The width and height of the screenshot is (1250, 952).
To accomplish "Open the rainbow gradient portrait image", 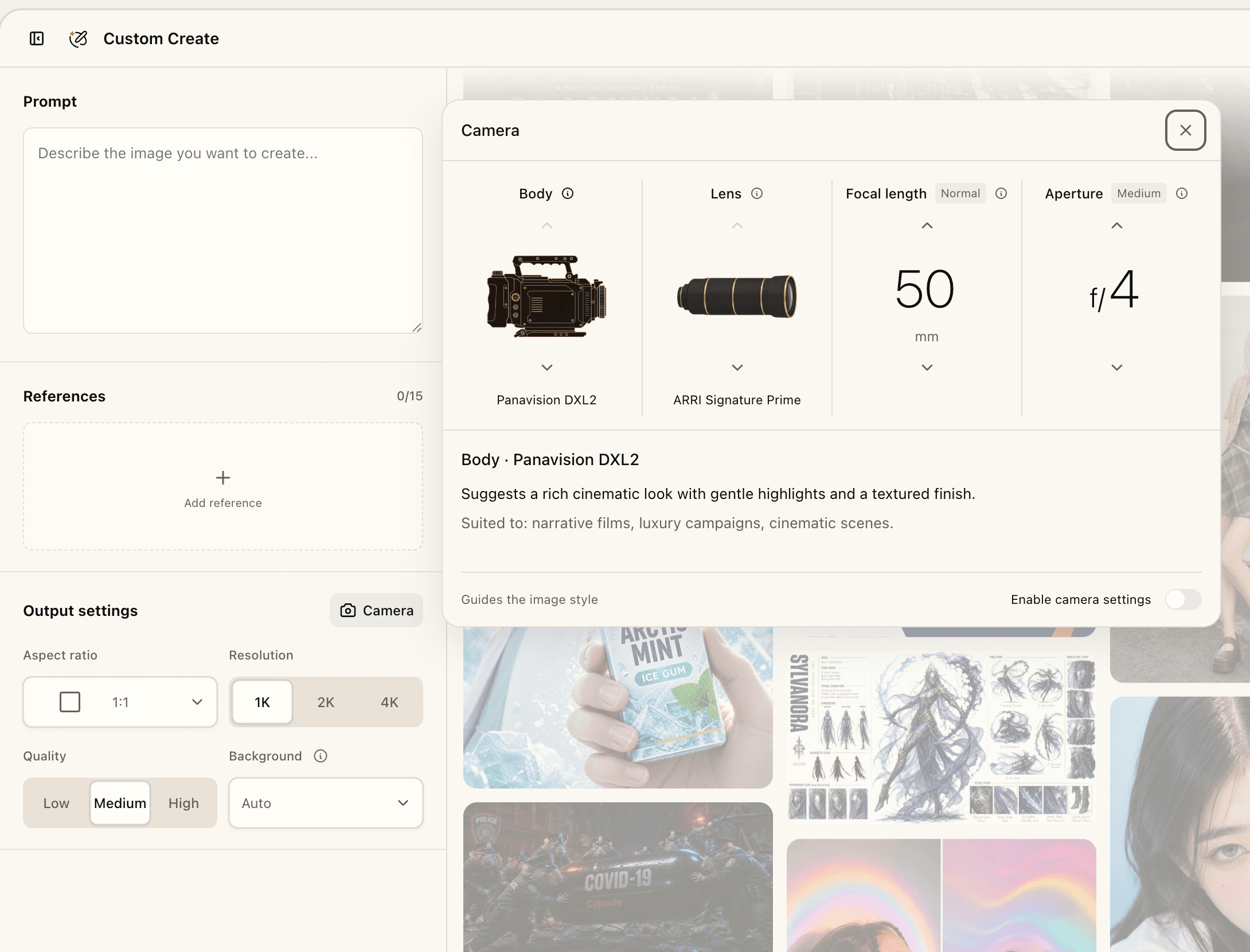I will [942, 896].
